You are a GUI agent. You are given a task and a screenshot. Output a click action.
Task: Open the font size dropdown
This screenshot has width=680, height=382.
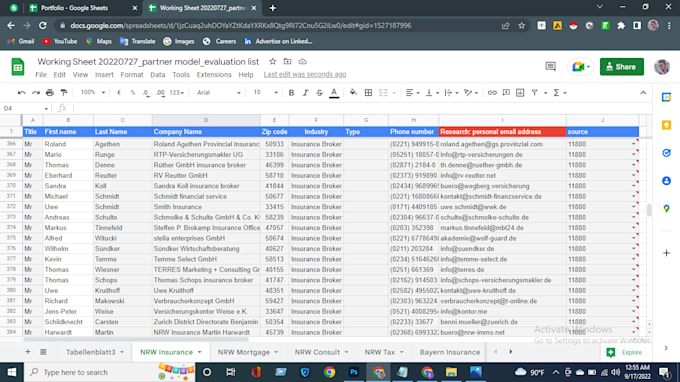click(265, 93)
